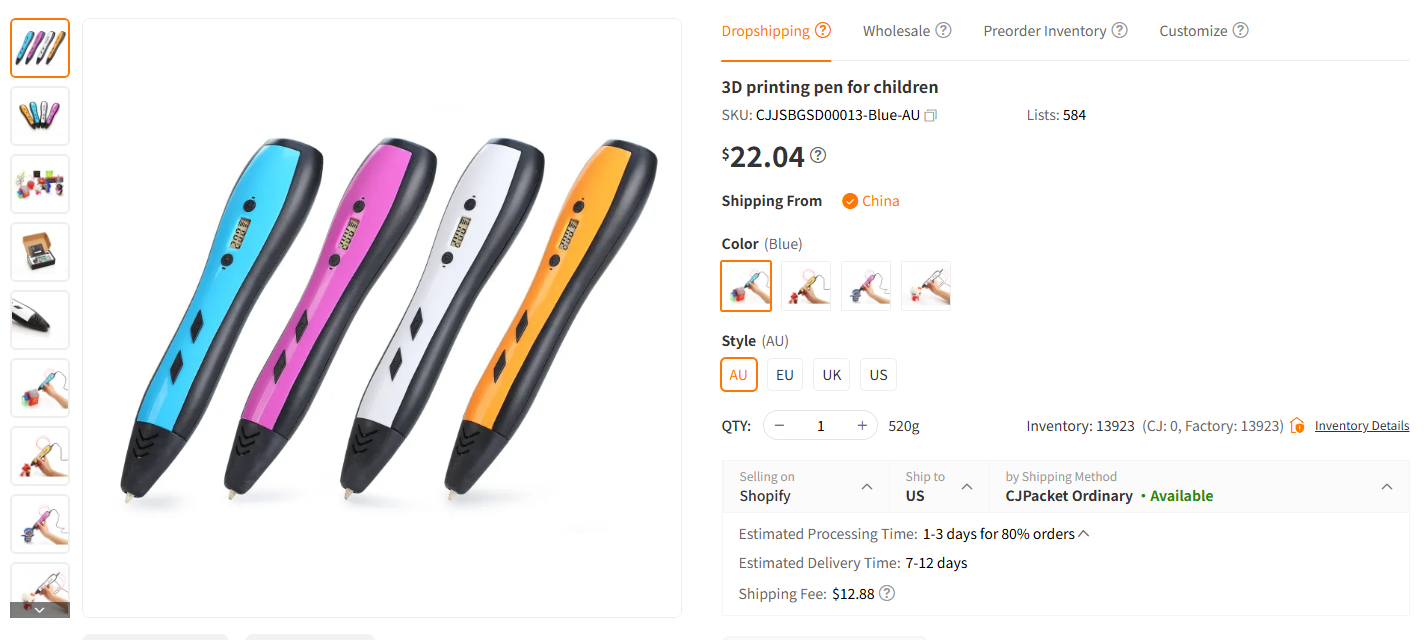Open the Preorder Inventory tab

[x=1044, y=30]
